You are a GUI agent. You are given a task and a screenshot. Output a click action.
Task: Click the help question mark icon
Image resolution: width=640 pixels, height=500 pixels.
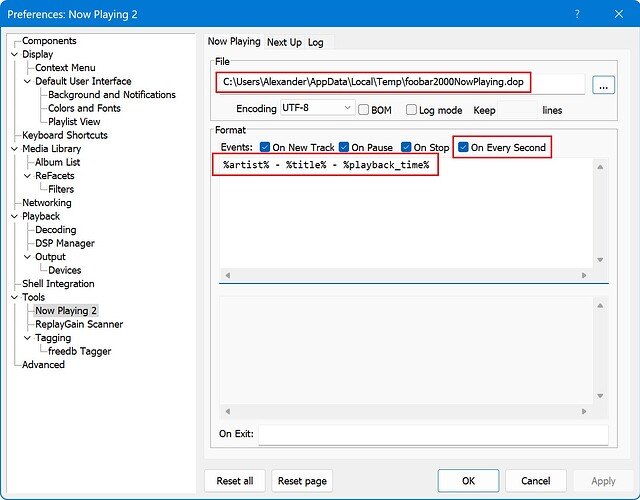(x=577, y=14)
